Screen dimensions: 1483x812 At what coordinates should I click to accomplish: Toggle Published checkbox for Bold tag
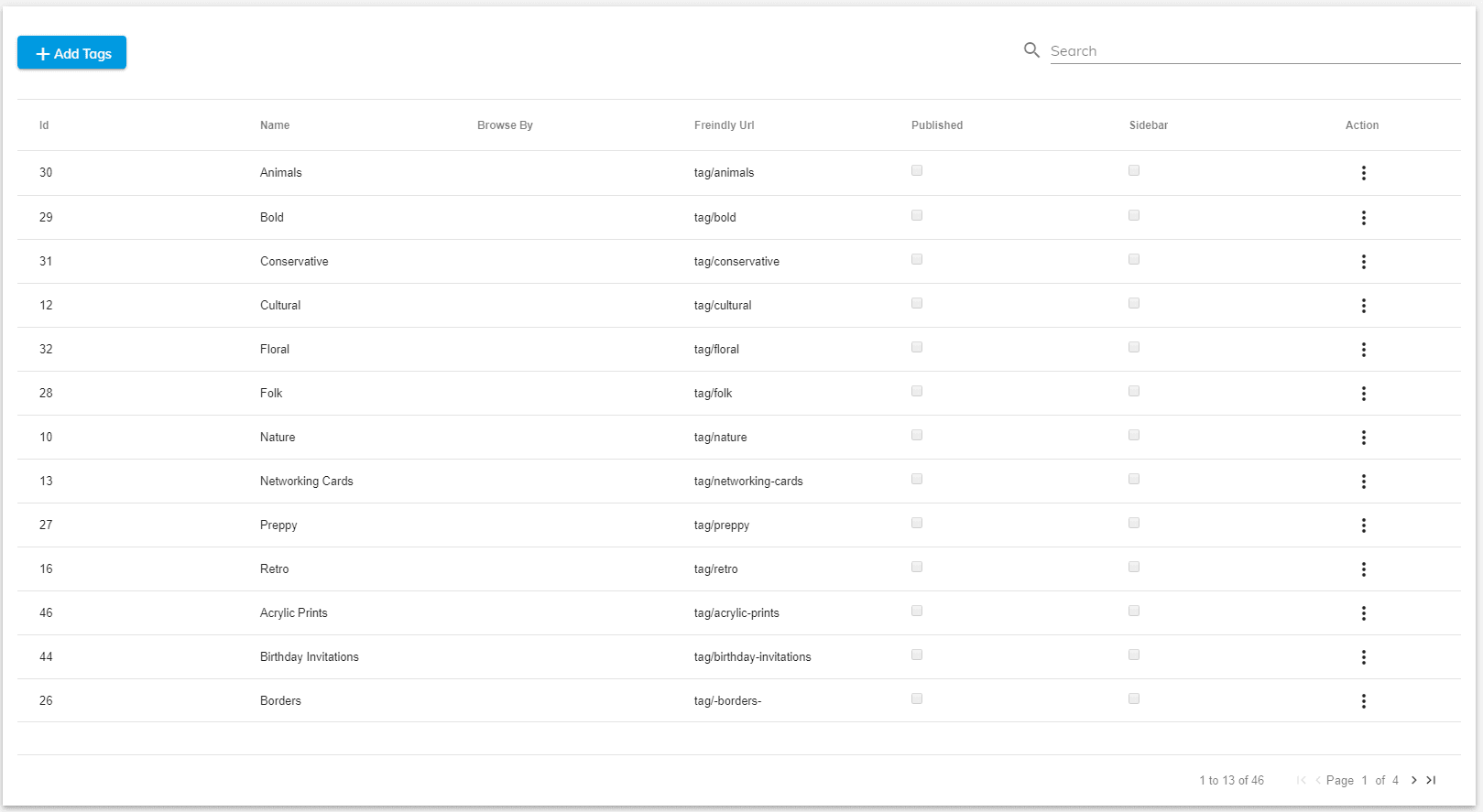pos(917,215)
